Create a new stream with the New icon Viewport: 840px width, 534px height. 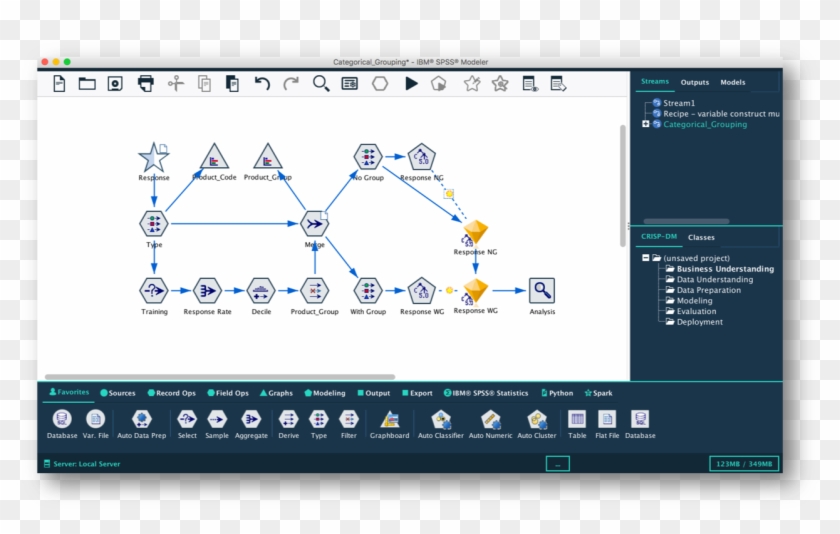[x=59, y=84]
